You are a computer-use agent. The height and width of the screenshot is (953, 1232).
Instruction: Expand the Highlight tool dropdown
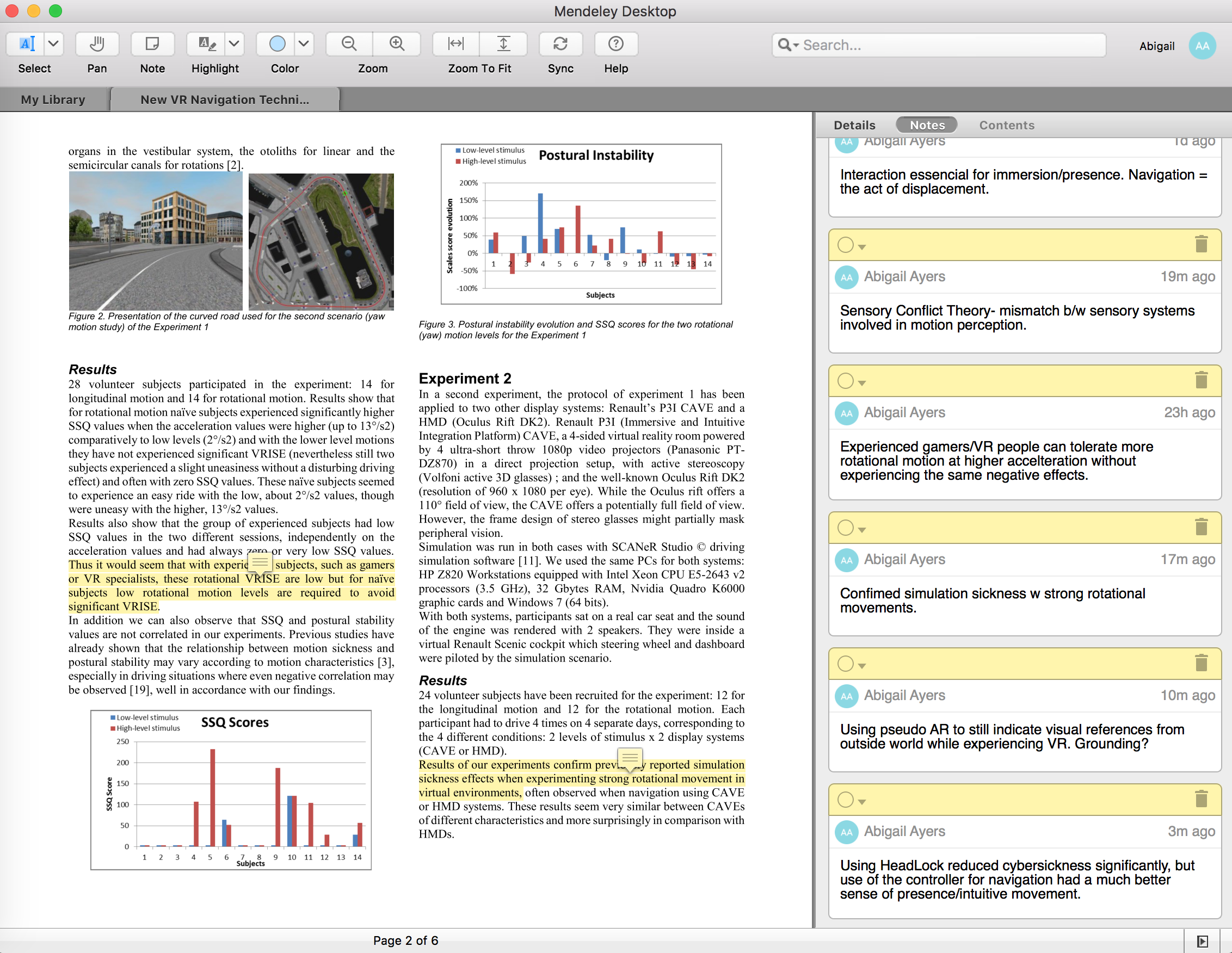pos(234,44)
